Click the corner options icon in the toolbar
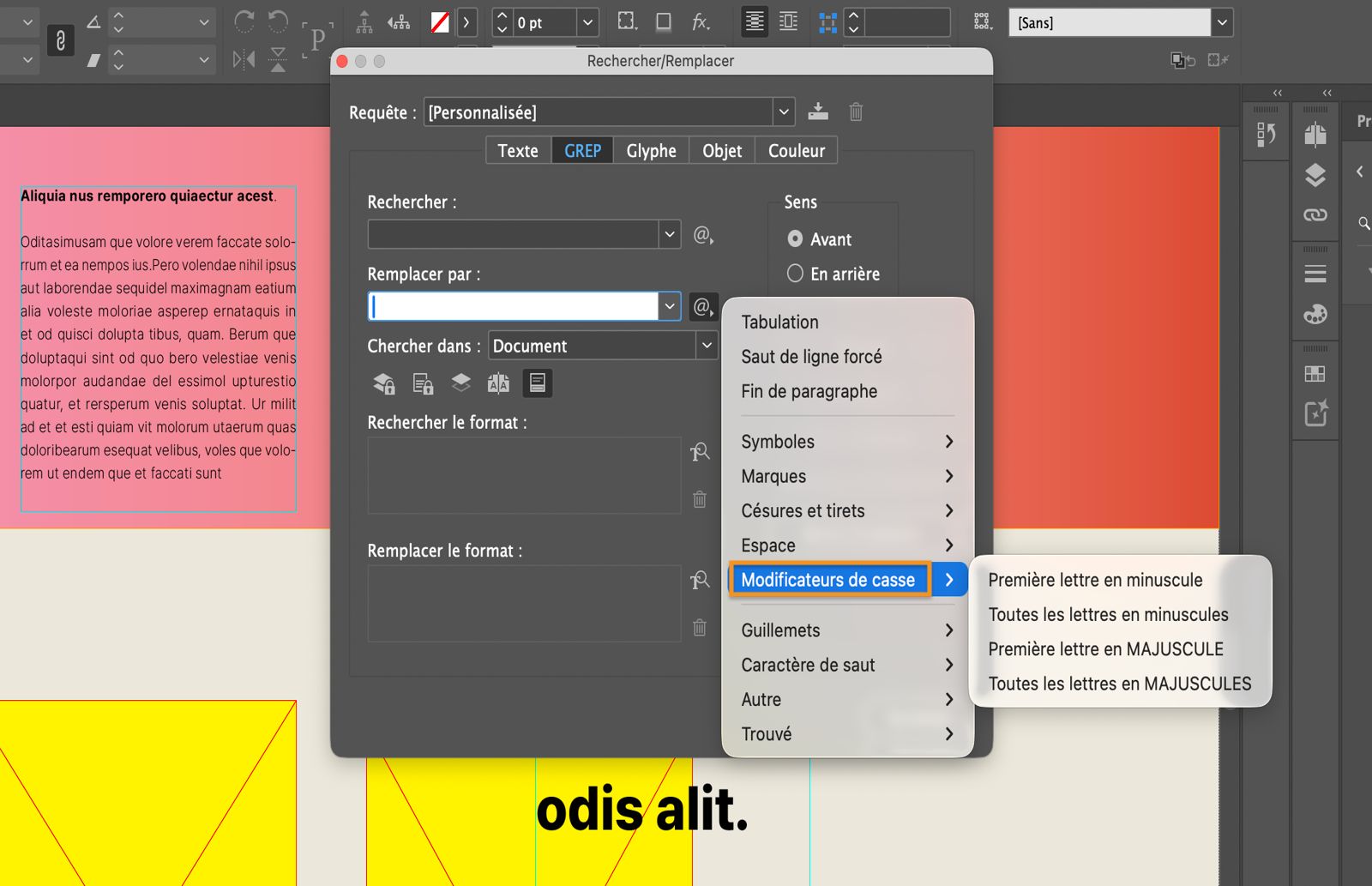1372x886 pixels. (x=628, y=21)
